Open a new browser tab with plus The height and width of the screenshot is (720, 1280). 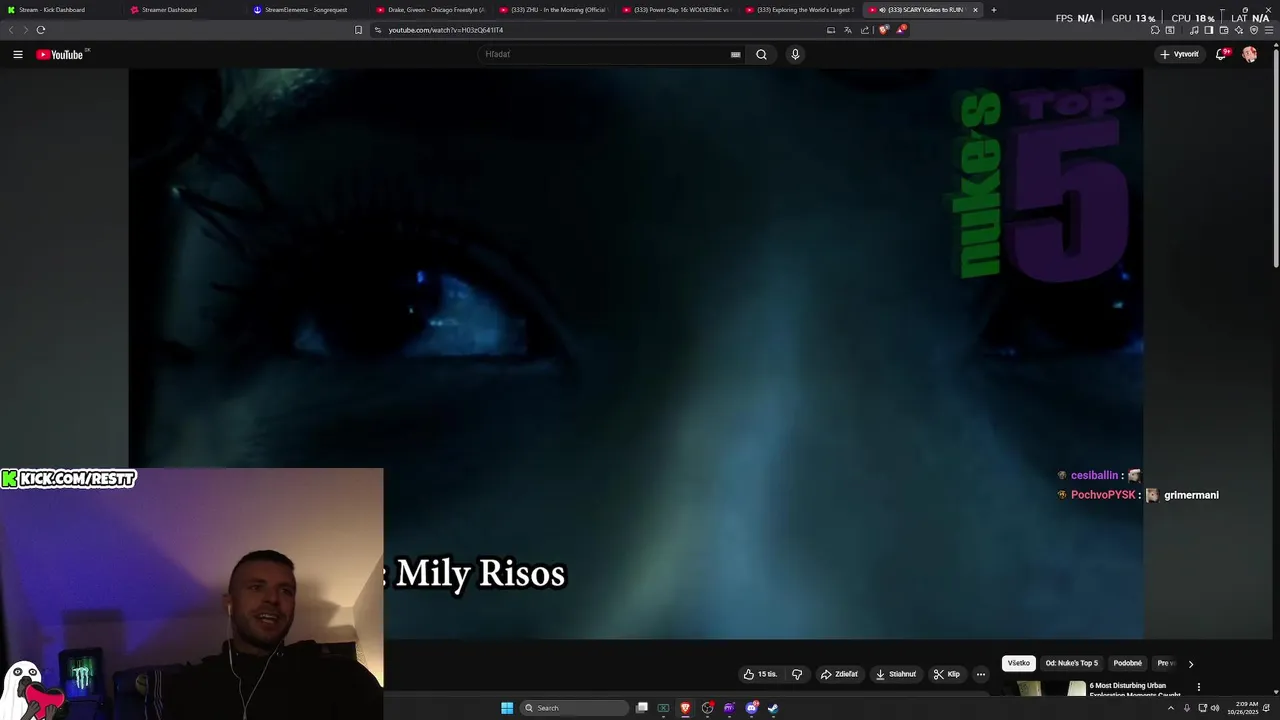(x=993, y=10)
